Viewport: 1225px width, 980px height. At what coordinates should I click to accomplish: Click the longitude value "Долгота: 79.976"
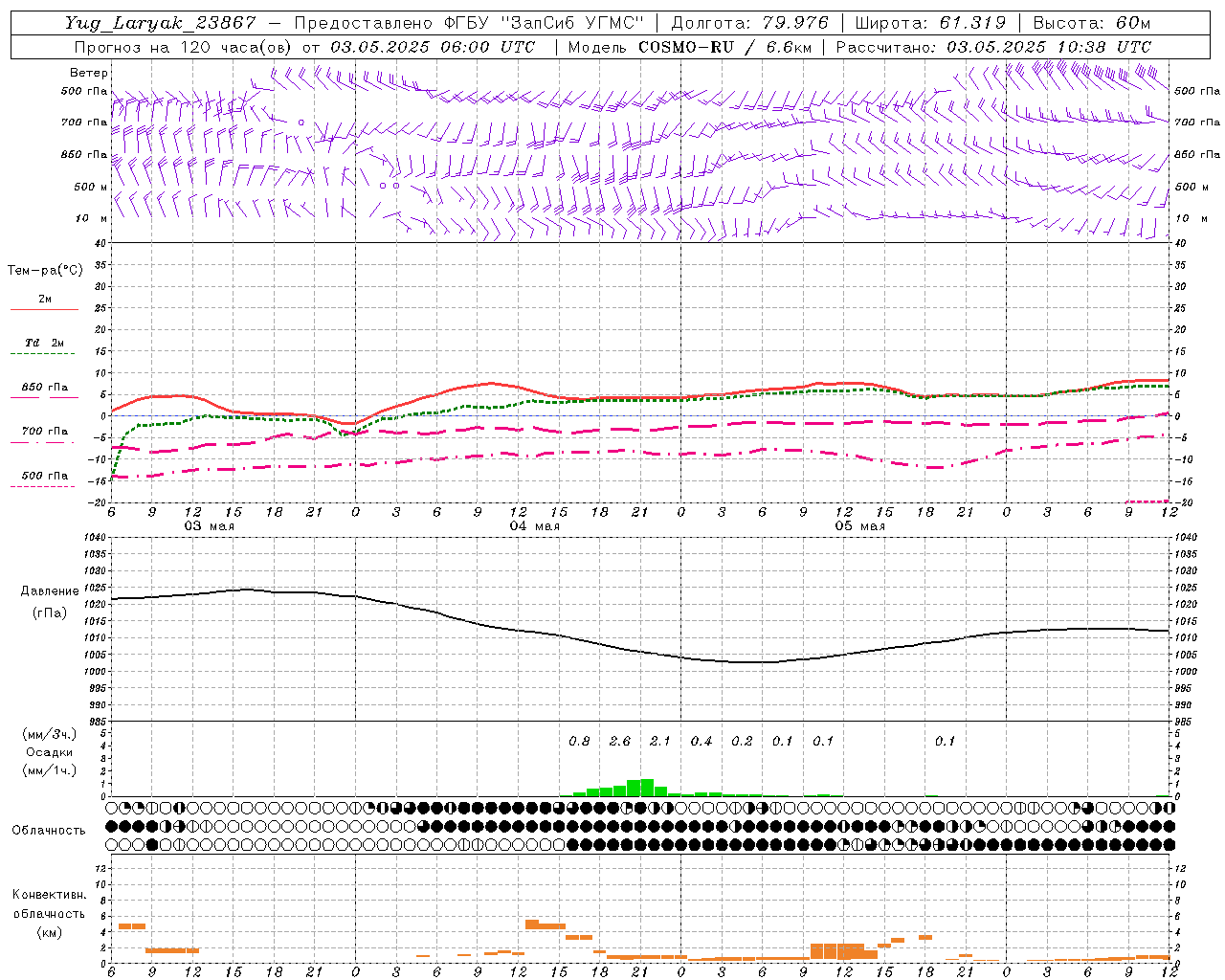[749, 23]
